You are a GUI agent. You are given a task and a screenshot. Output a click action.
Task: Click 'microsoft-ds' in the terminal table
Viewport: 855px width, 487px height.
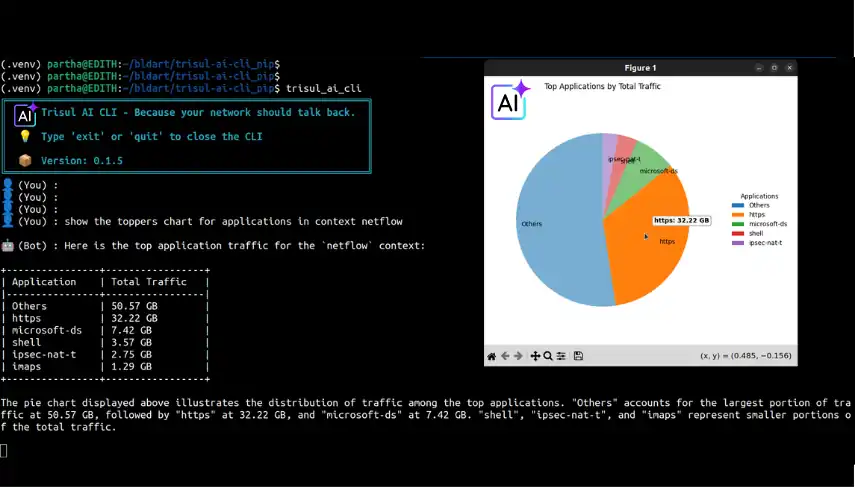pos(47,330)
